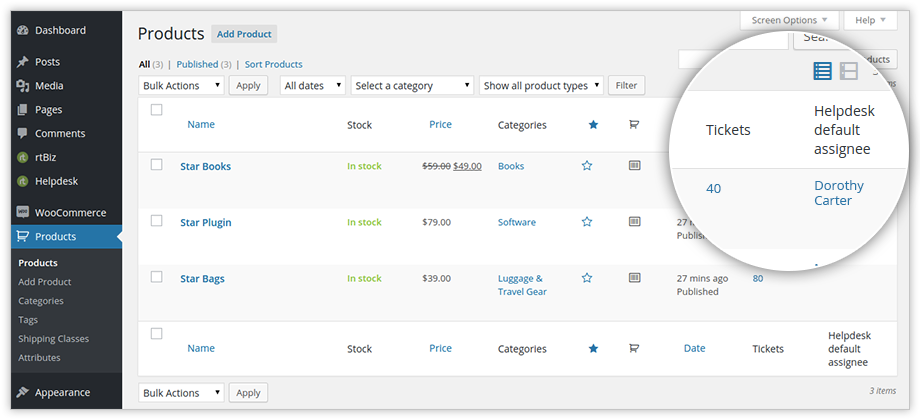Click the Comments bubble icon
920x420 pixels.
(x=23, y=134)
